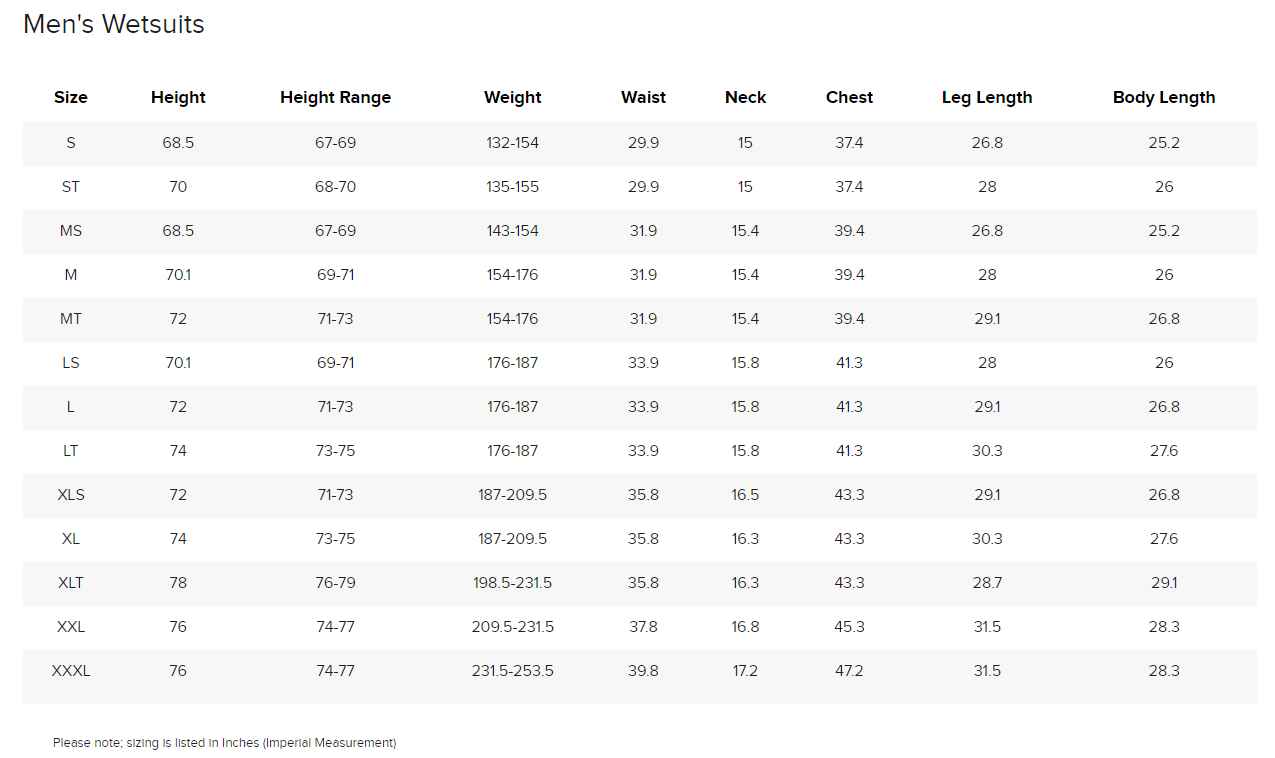Select weight cell 231.5-253.5
The image size is (1275, 758).
[x=513, y=671]
